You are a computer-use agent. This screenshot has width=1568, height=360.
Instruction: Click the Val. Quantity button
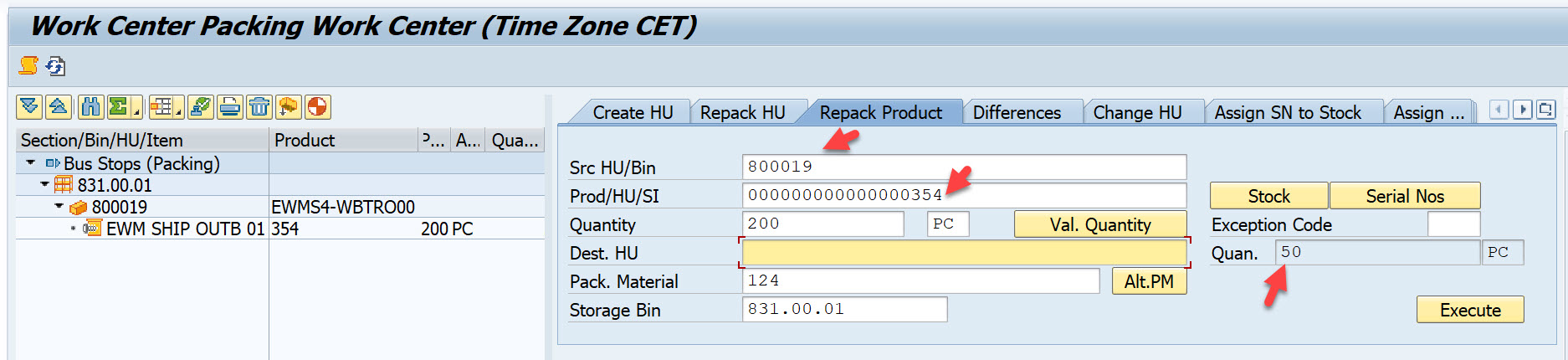tap(1099, 224)
